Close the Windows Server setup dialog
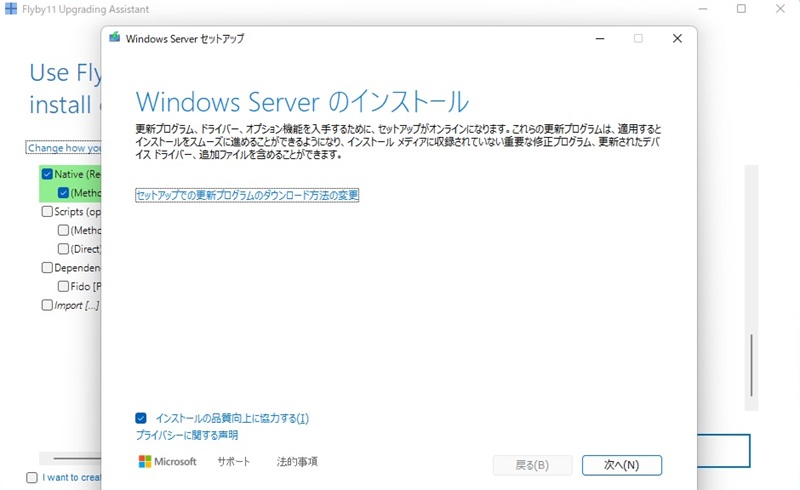This screenshot has height=490, width=800. pos(677,39)
